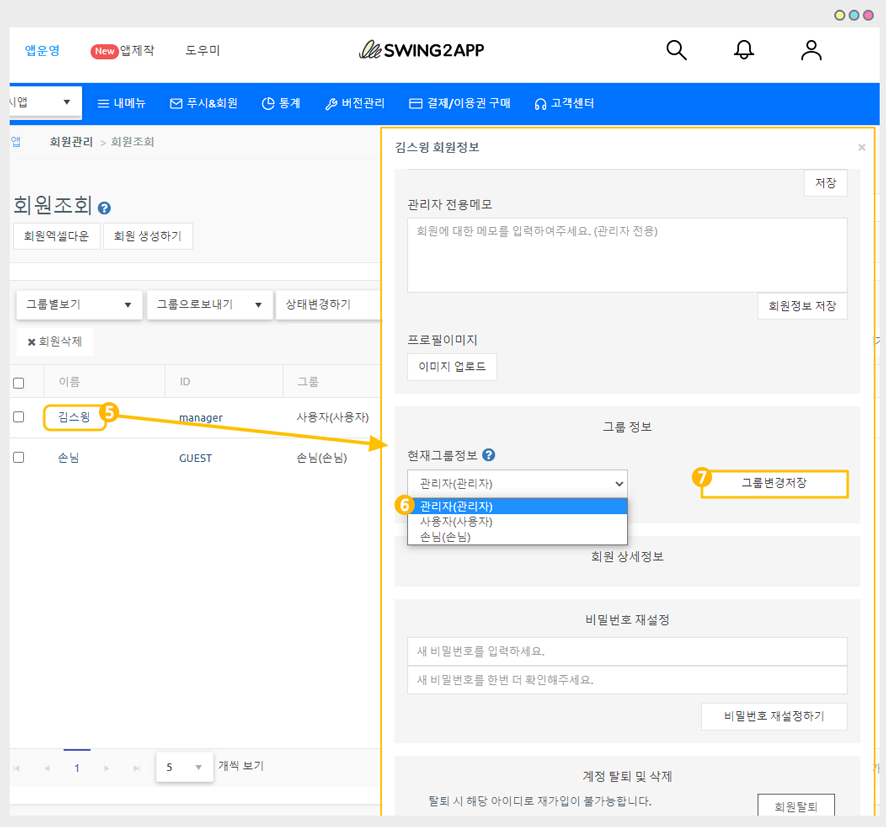Click the 회원 생성하기 button
Screen dimensions: 886x827
(x=147, y=236)
